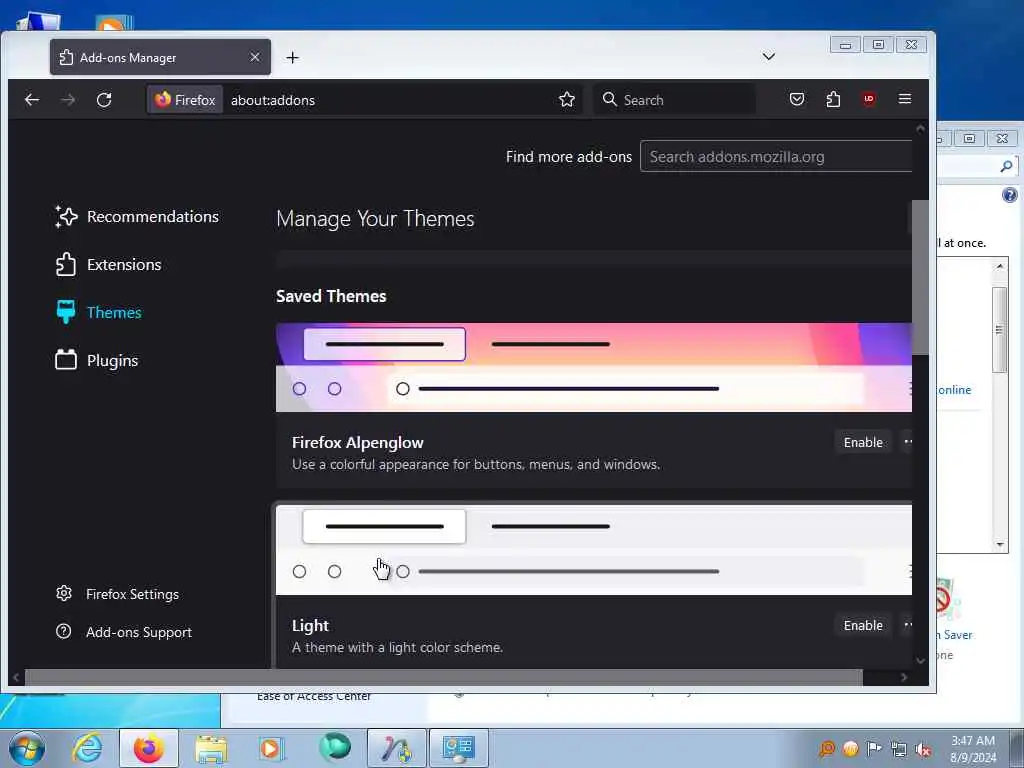The height and width of the screenshot is (768, 1024).
Task: Open the Action Center flag icon
Action: pyautogui.click(x=874, y=748)
